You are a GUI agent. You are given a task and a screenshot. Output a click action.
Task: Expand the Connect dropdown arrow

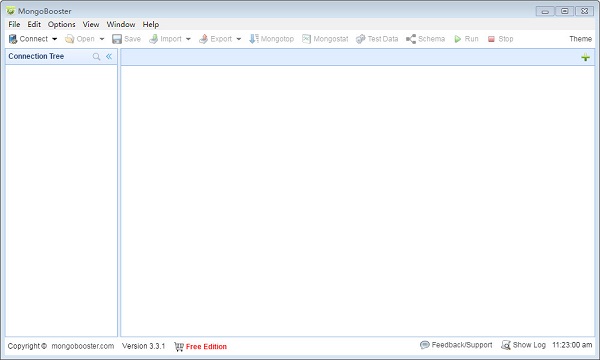point(54,39)
